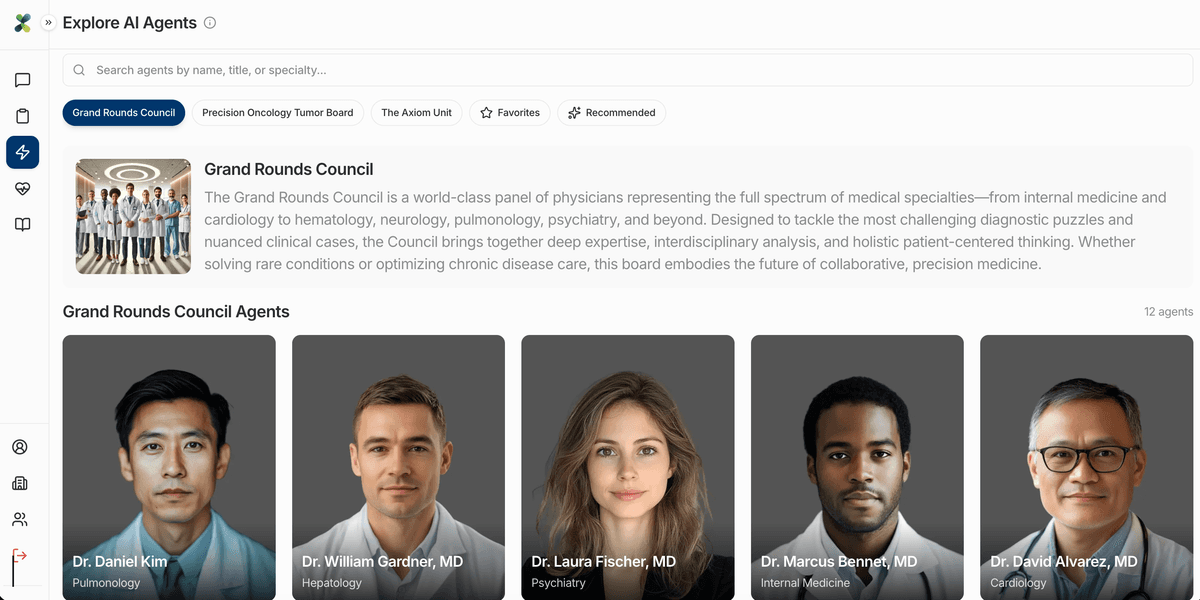The height and width of the screenshot is (600, 1200).
Task: Open the AI agents lightning bolt icon
Action: pos(22,152)
